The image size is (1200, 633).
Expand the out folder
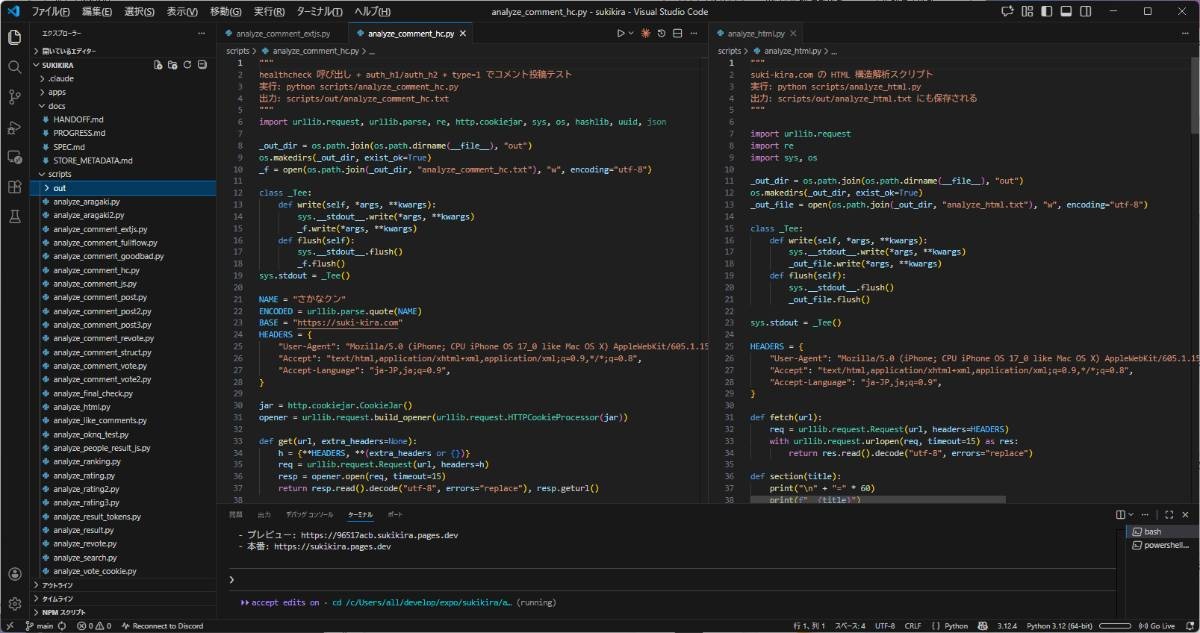60,188
